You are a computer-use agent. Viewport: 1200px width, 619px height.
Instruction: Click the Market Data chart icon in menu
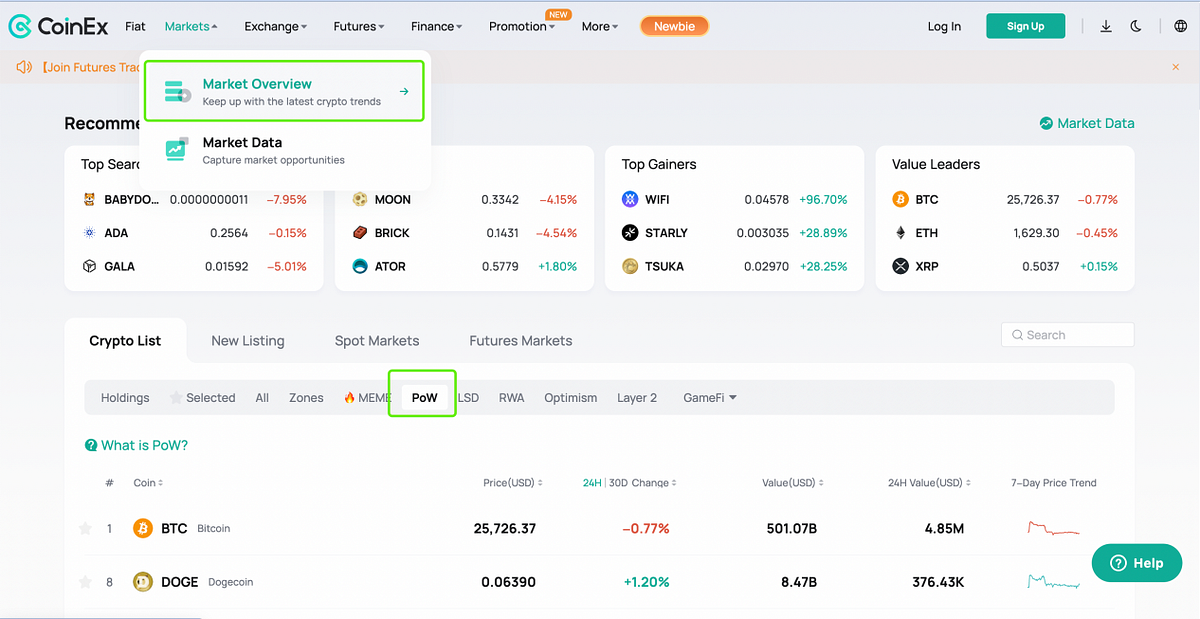point(177,150)
